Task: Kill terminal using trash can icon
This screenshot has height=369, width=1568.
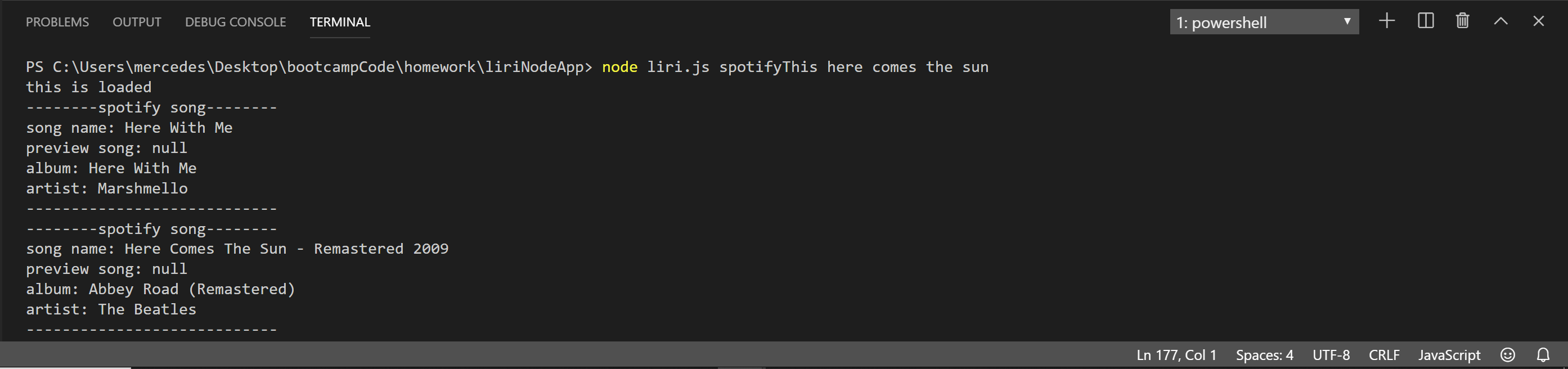Action: (1463, 21)
